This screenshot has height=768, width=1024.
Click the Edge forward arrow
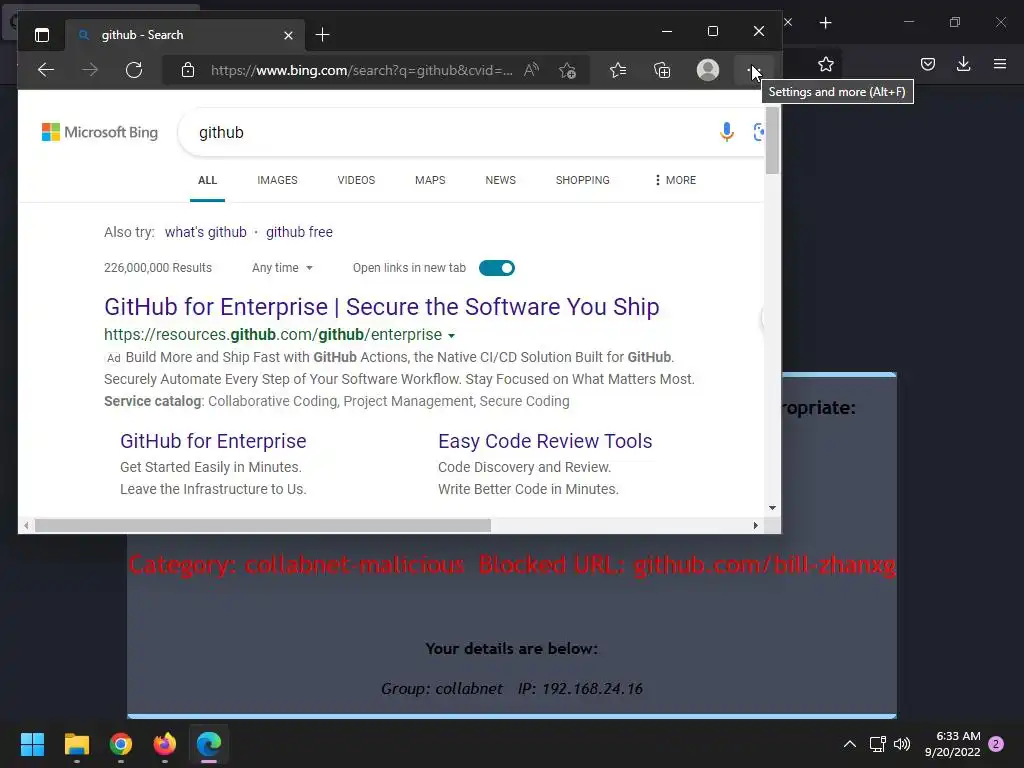tap(90, 70)
